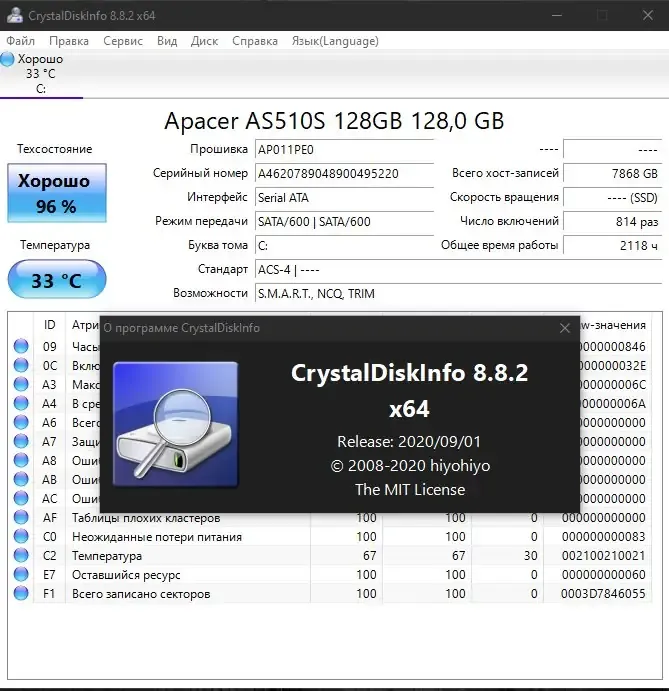This screenshot has width=669, height=691.
Task: Click the status dot for attribute A6
Action: 21,422
